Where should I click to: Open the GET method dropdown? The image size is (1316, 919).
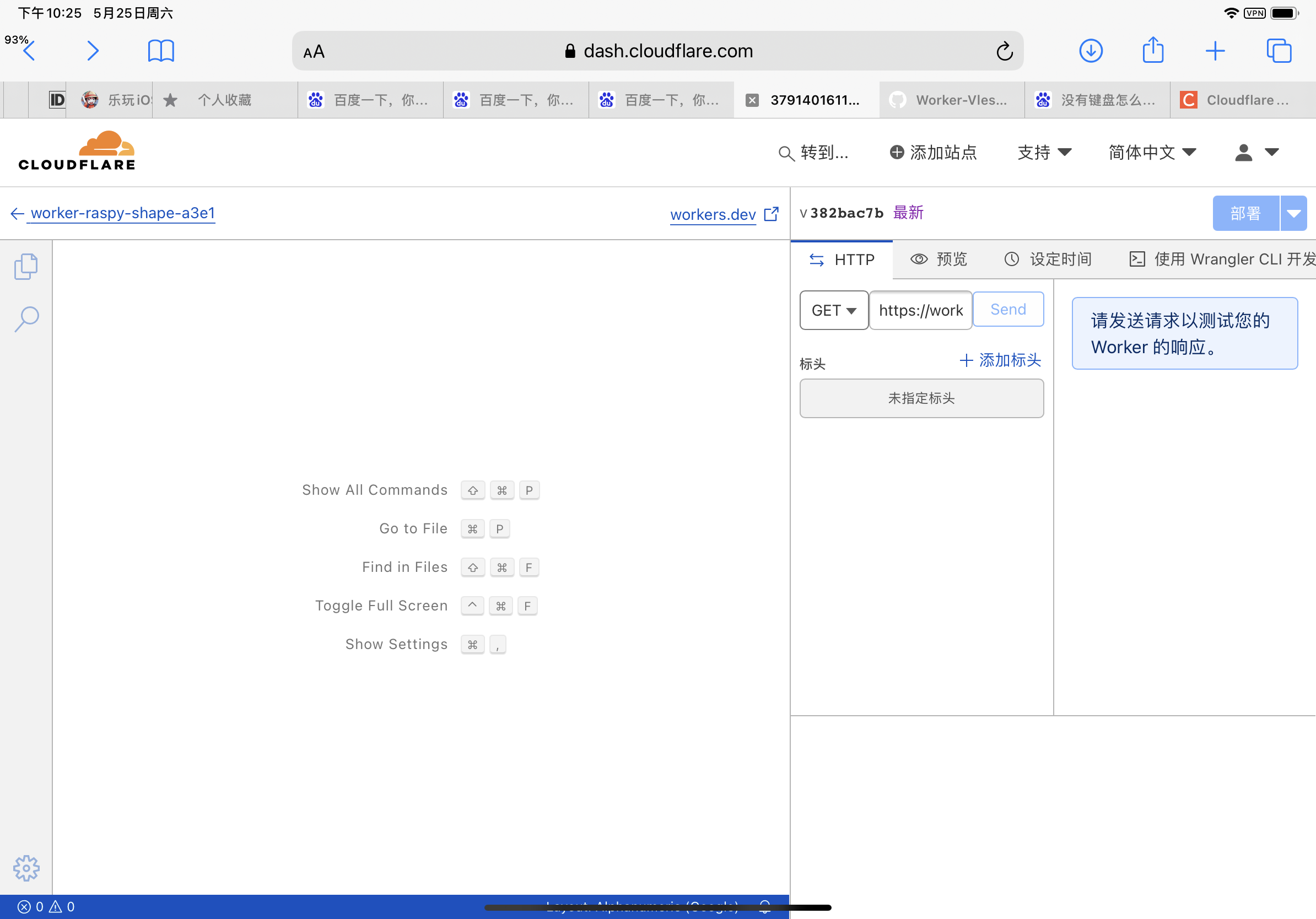833,311
